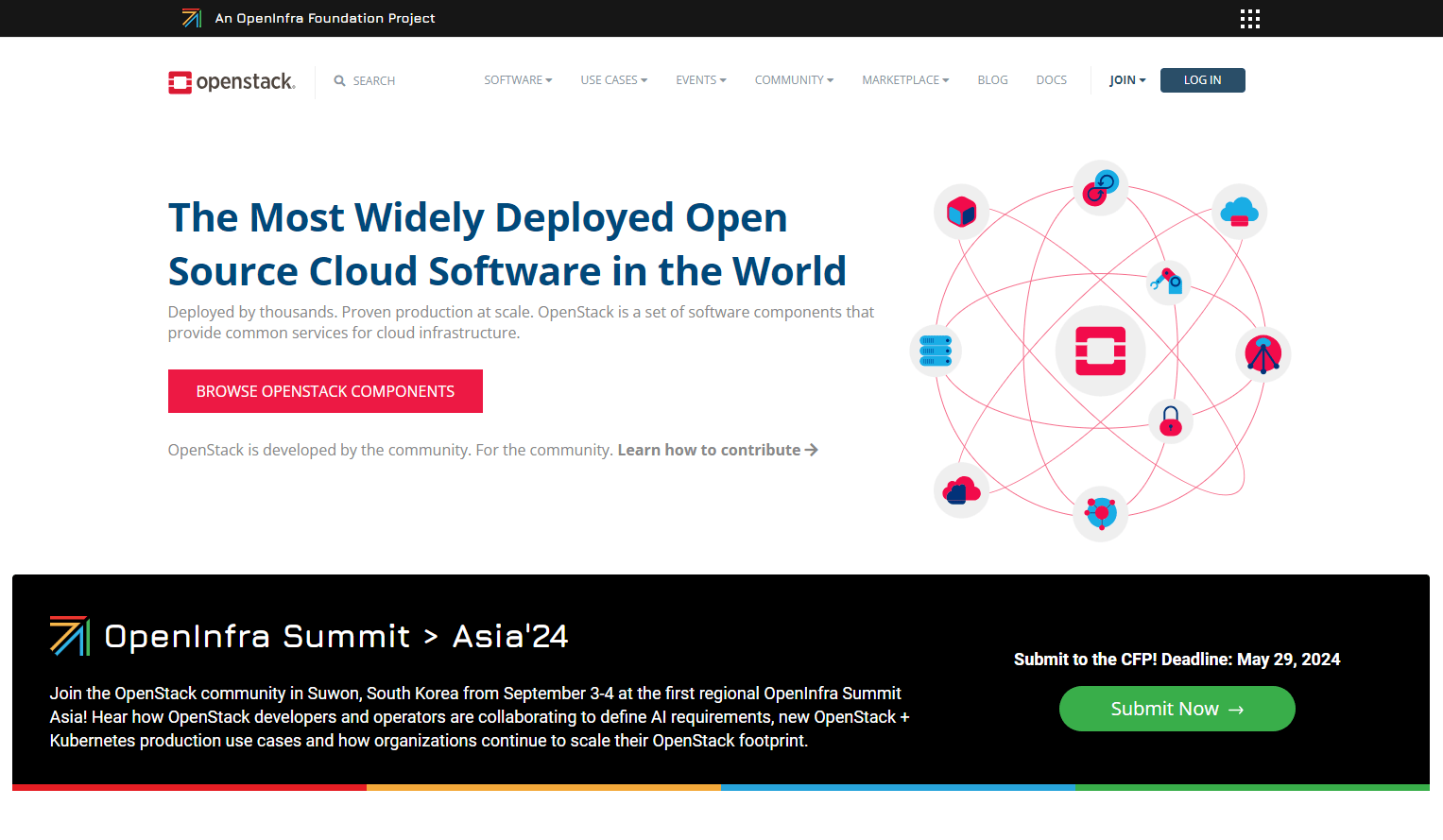The height and width of the screenshot is (840, 1443).
Task: Click the blue server stack icon
Action: click(936, 351)
